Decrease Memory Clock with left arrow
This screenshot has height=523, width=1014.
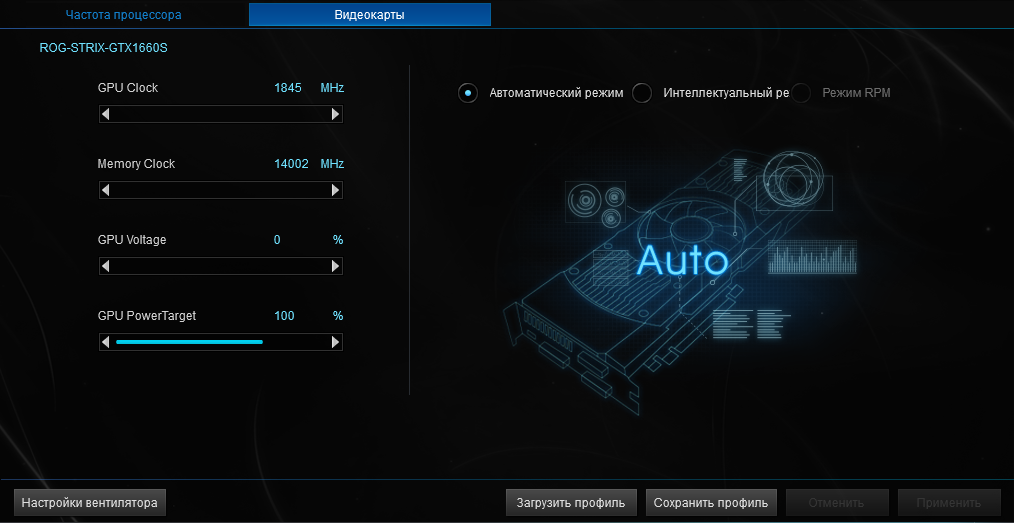tap(105, 190)
